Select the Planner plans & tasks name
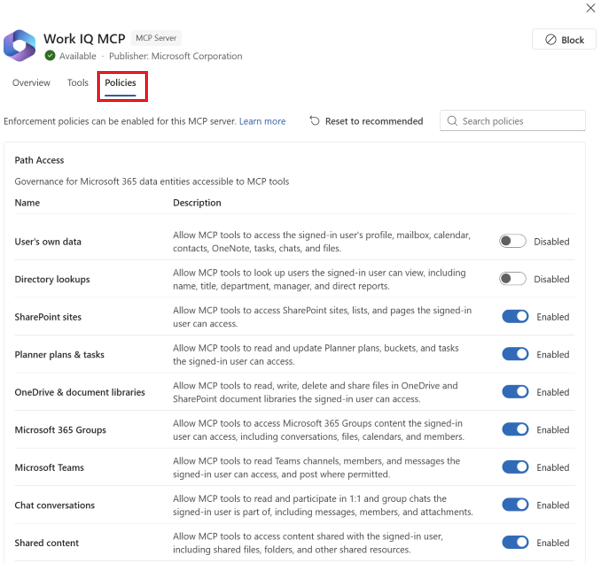This screenshot has height=563, width=601. (x=59, y=355)
